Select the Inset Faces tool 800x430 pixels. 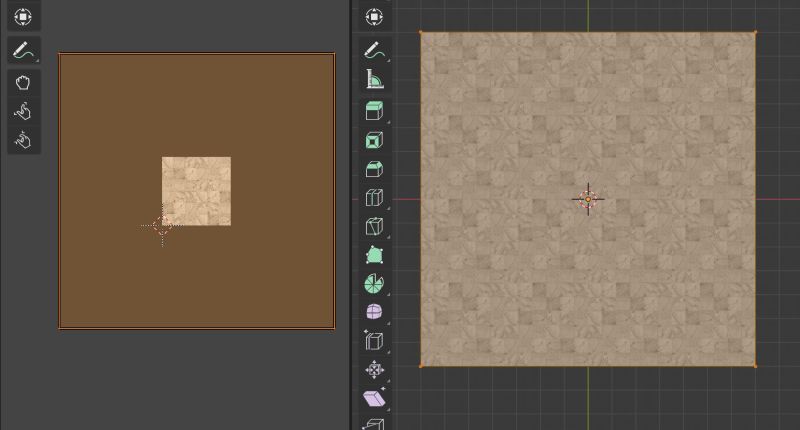coord(374,140)
